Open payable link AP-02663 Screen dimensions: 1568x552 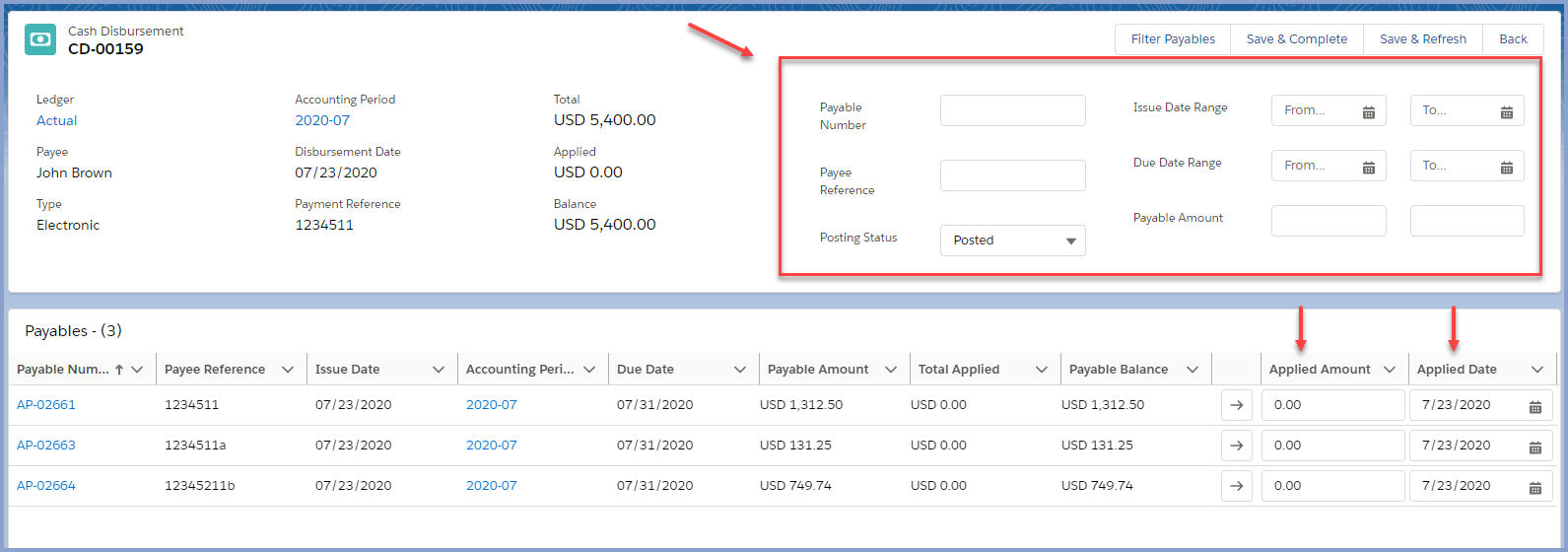point(46,446)
